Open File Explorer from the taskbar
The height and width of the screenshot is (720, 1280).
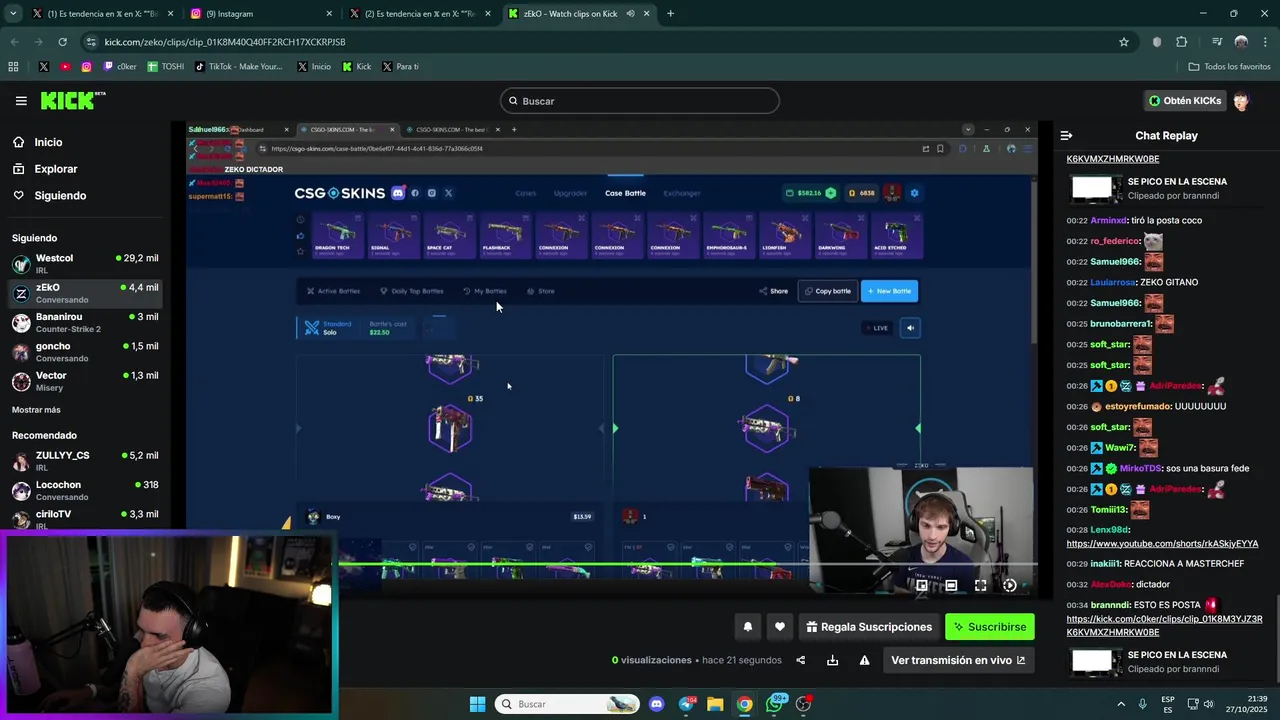tap(715, 704)
